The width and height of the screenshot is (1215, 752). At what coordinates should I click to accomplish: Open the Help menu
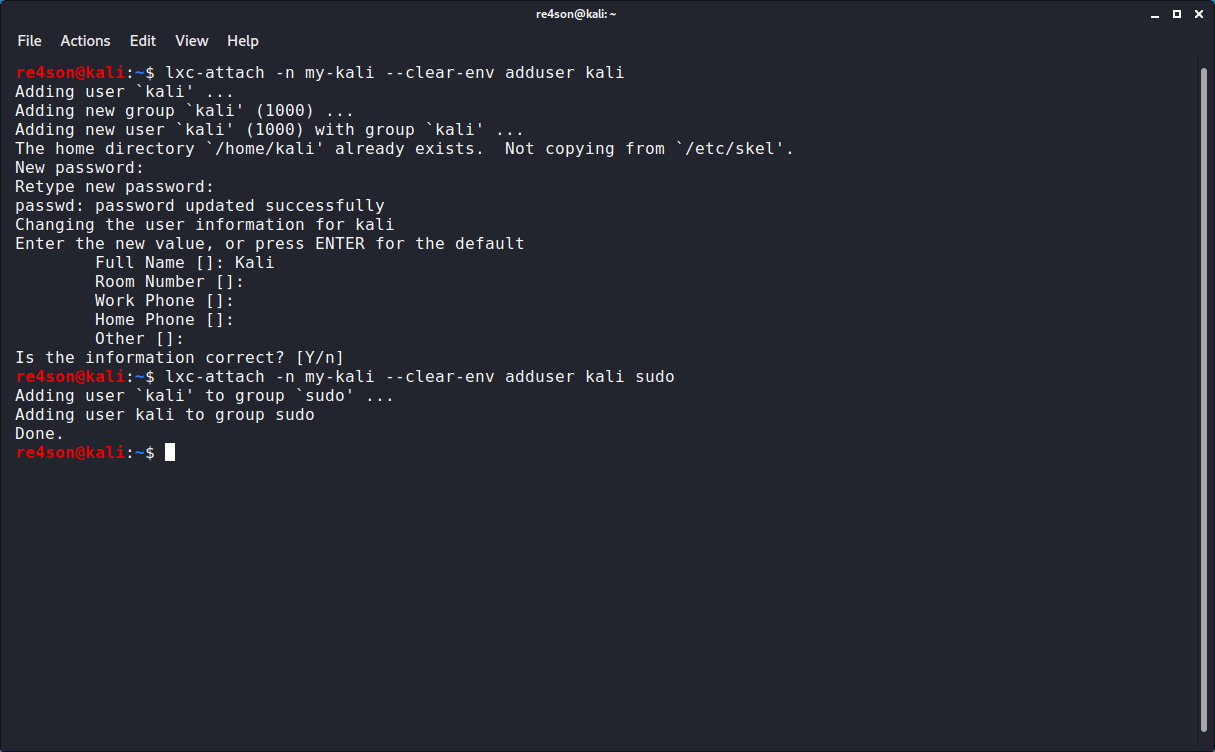pos(243,41)
